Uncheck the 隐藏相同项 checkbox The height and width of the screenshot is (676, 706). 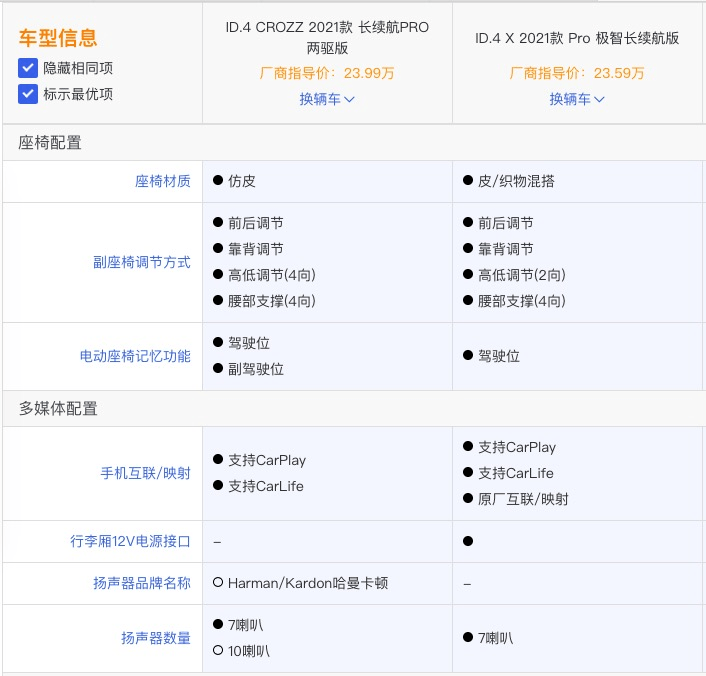tap(28, 68)
